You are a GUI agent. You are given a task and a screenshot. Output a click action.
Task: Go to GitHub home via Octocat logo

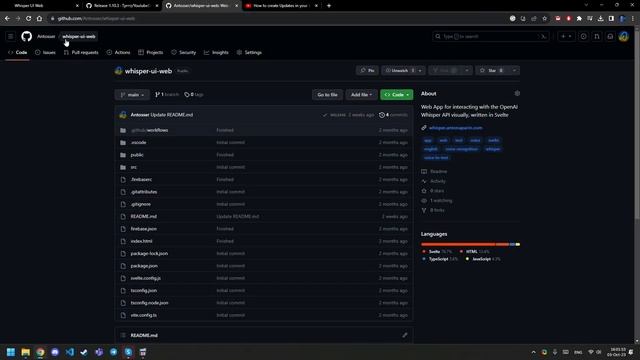click(27, 36)
